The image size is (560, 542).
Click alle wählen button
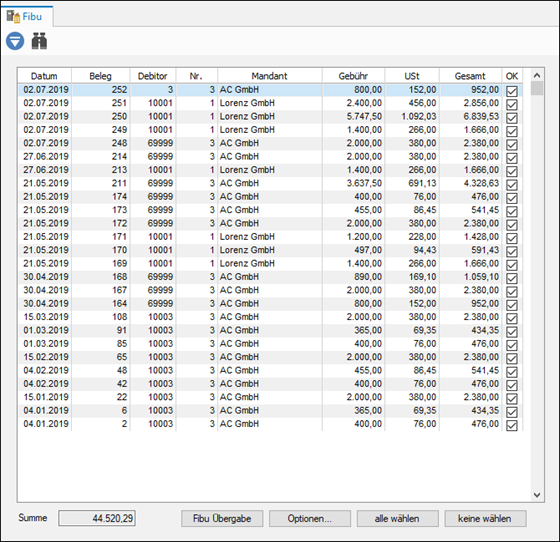point(397,518)
